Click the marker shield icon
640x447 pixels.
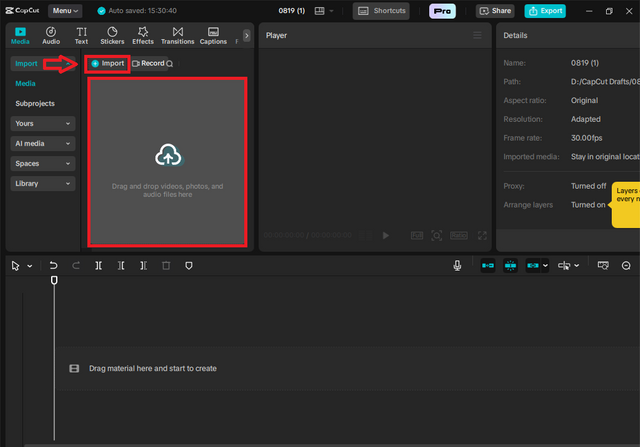tap(189, 266)
